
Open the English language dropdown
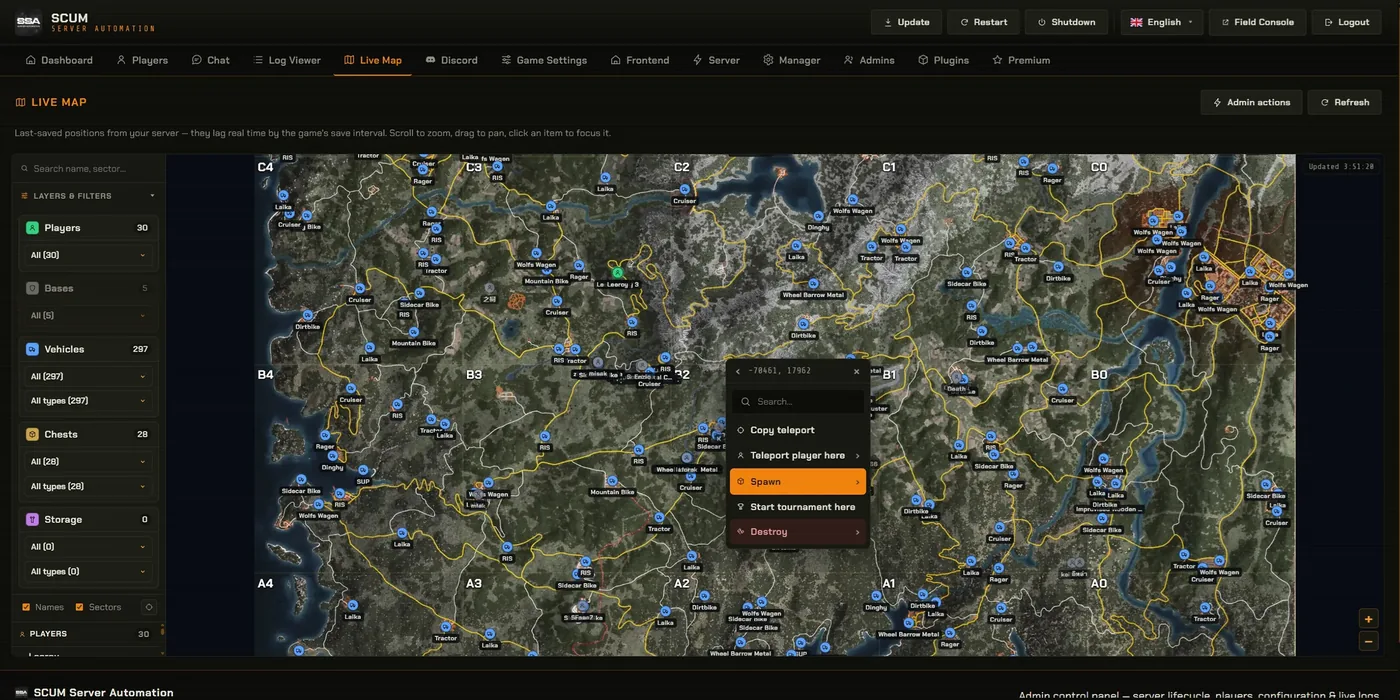coord(1163,22)
